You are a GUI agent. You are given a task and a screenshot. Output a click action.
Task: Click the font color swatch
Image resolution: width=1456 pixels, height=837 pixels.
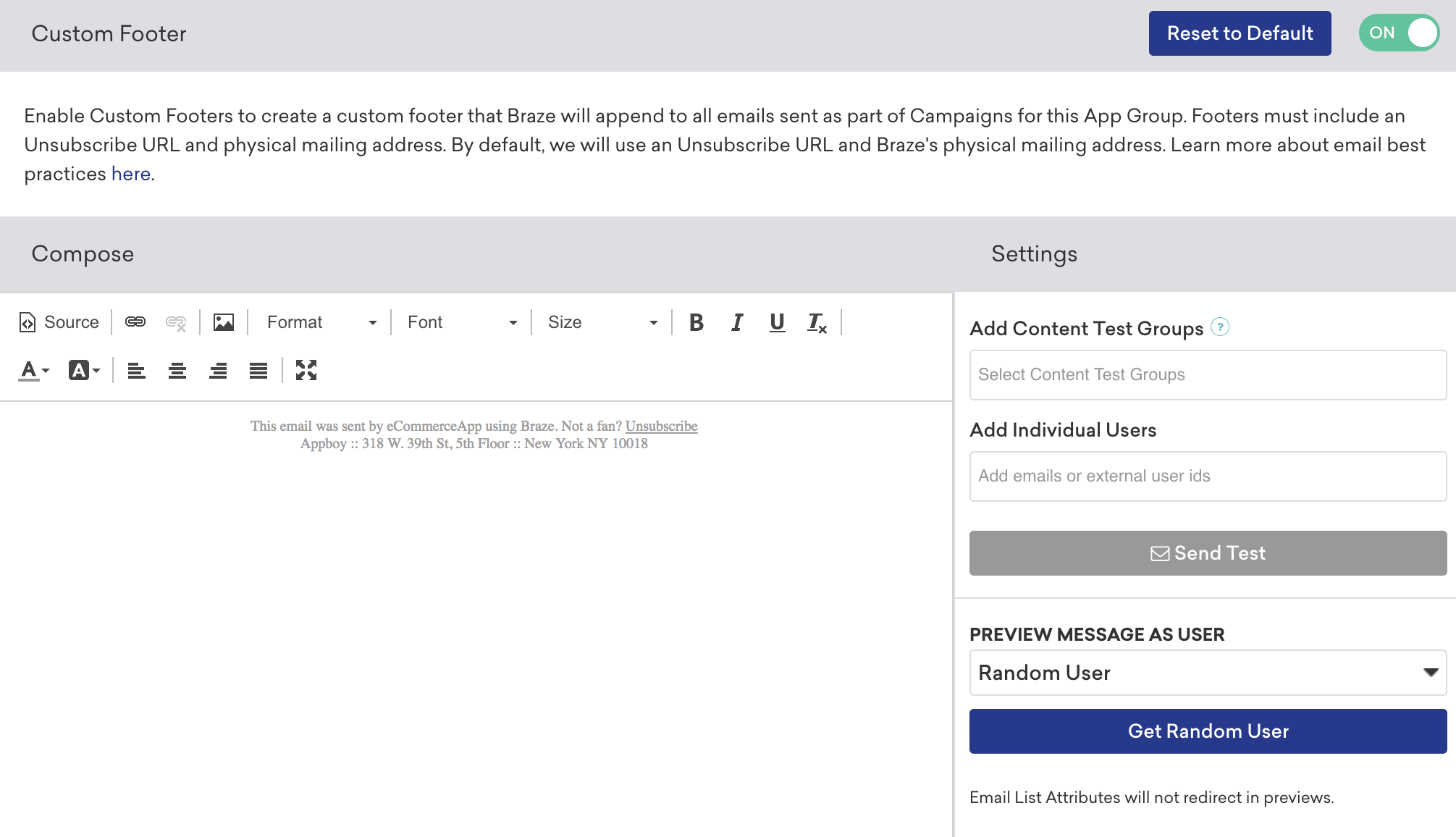click(x=33, y=370)
